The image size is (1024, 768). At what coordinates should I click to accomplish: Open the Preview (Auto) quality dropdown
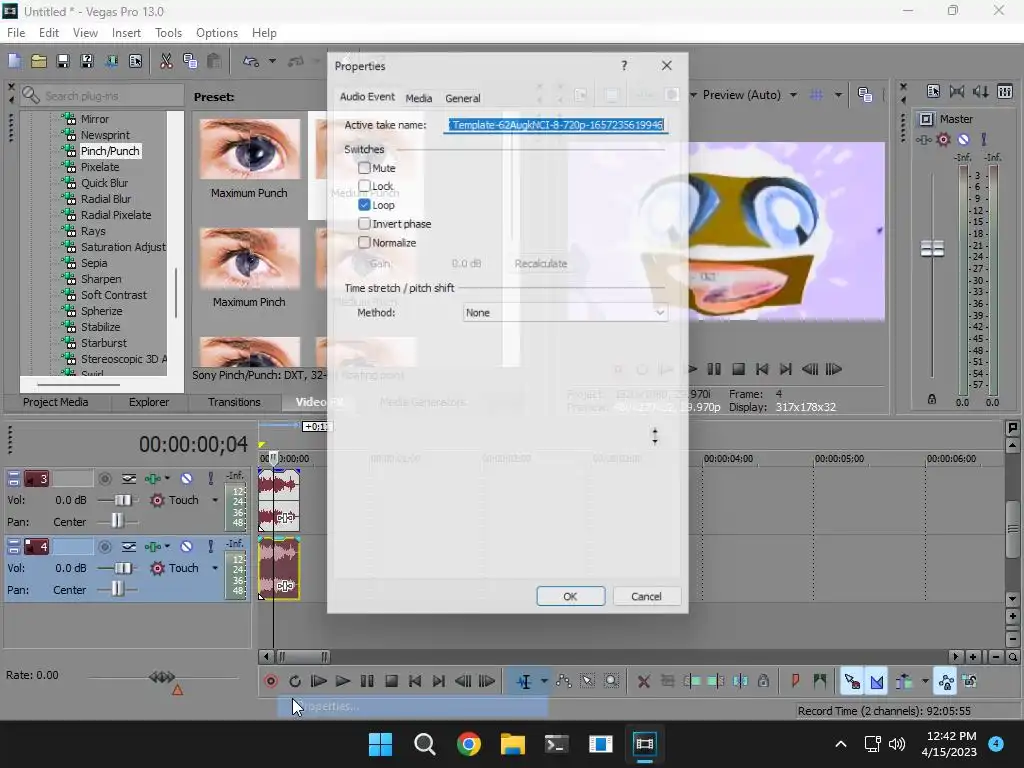click(793, 95)
